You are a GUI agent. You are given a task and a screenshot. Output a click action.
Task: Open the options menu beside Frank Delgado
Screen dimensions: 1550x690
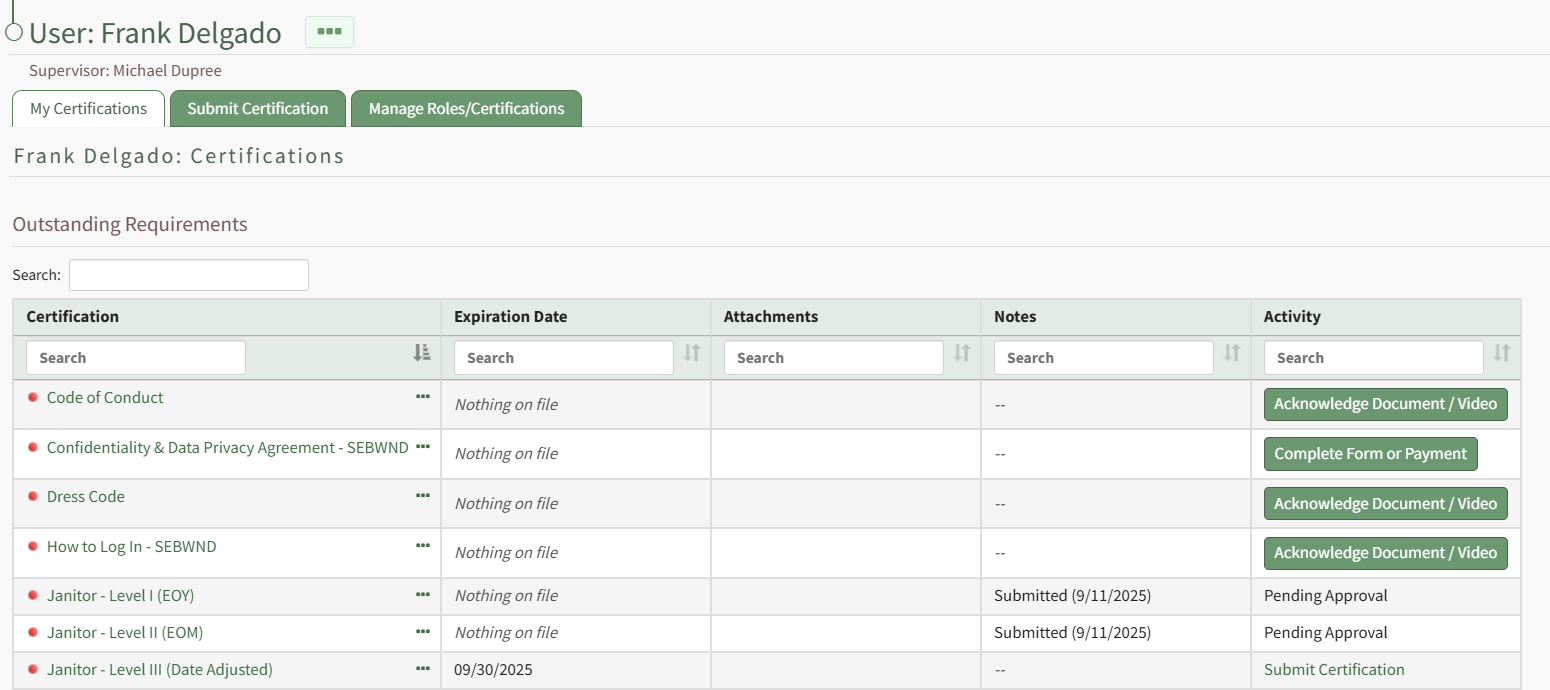[x=329, y=32]
